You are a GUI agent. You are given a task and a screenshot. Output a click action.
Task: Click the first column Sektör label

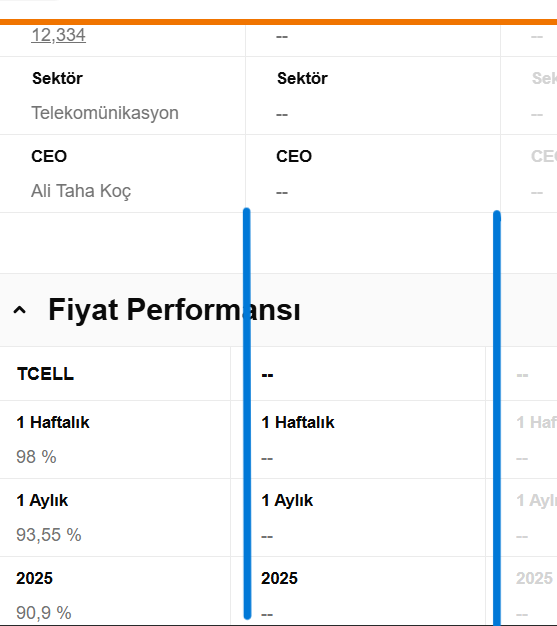click(57, 78)
